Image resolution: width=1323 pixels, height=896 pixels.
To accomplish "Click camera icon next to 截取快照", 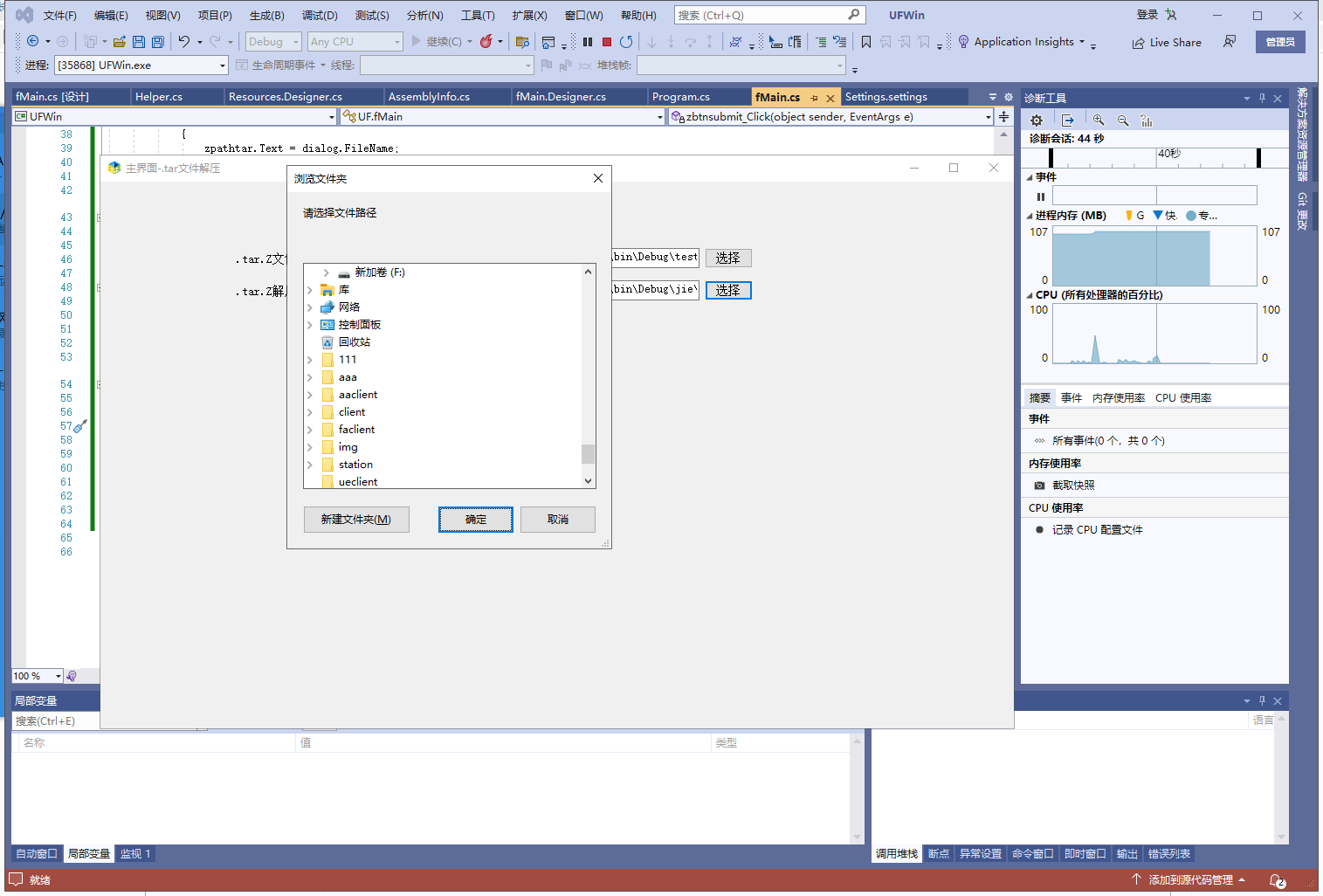I will 1039,486.
